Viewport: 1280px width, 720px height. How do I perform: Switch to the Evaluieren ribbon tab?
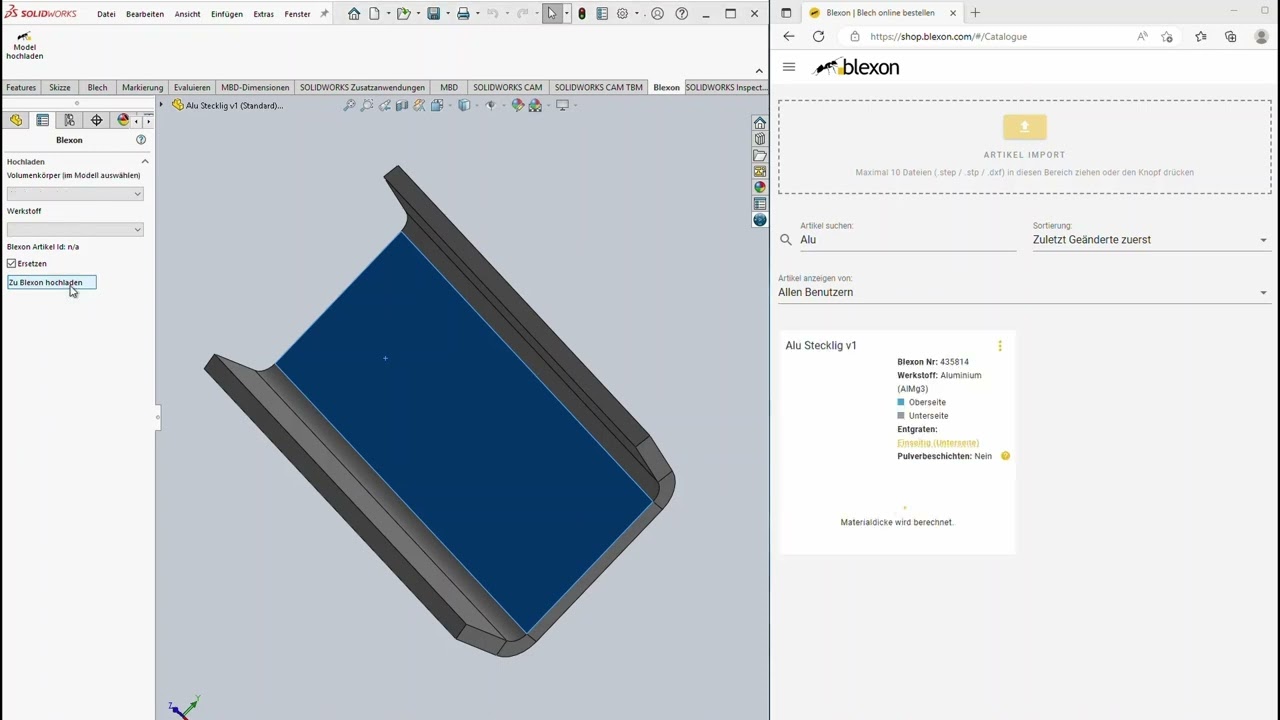click(x=192, y=88)
